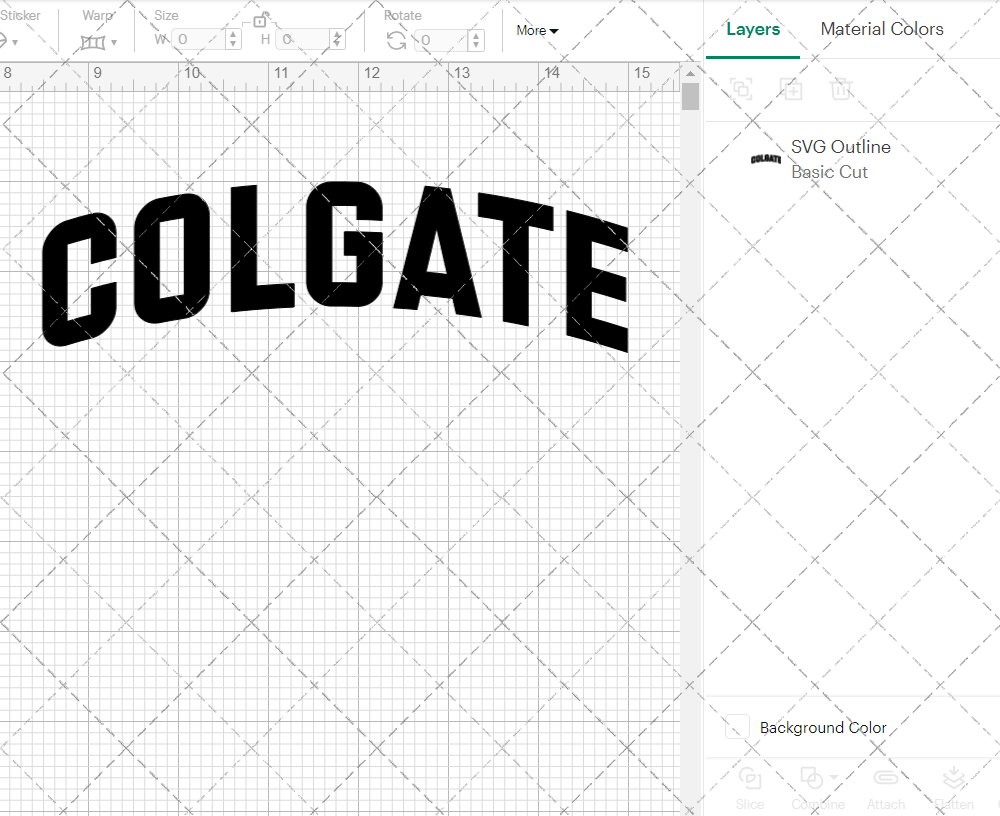
Task: Open the More dropdown menu
Action: (537, 30)
